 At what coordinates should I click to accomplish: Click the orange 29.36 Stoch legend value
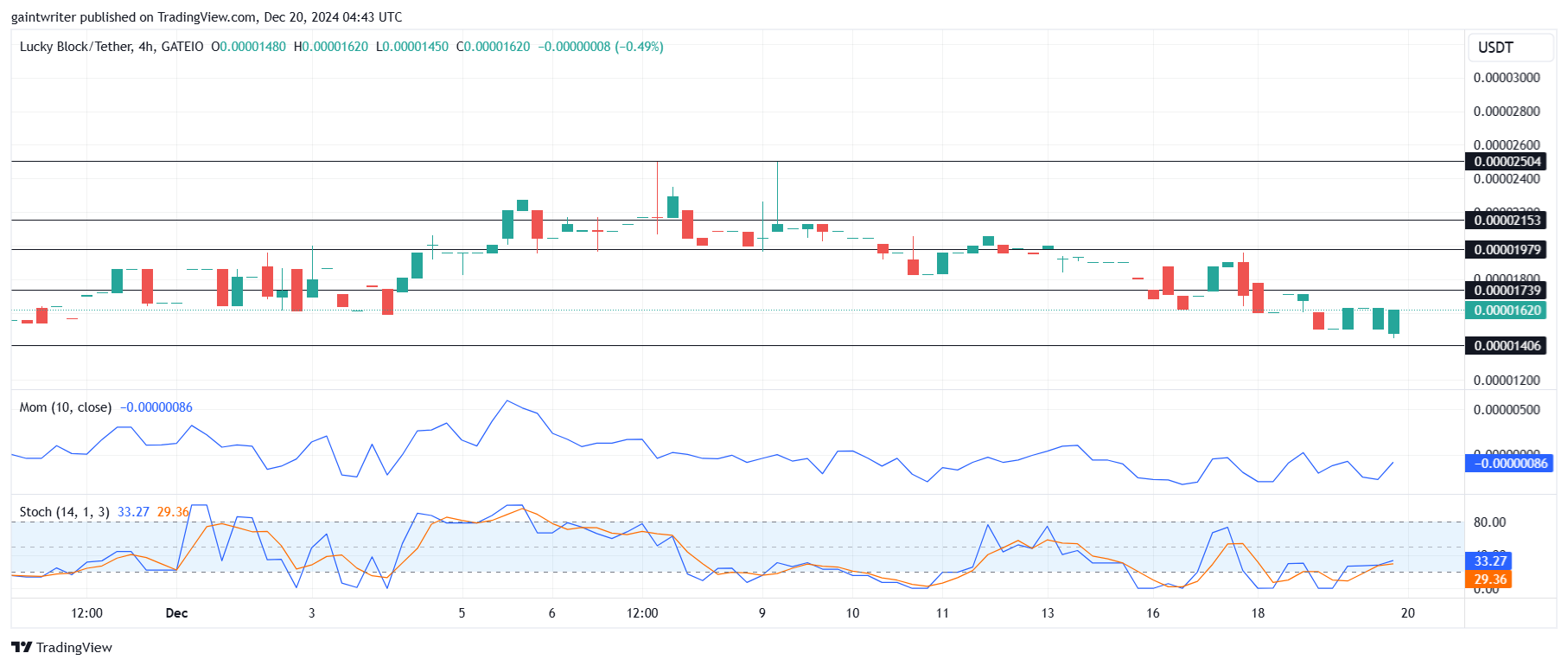click(172, 512)
